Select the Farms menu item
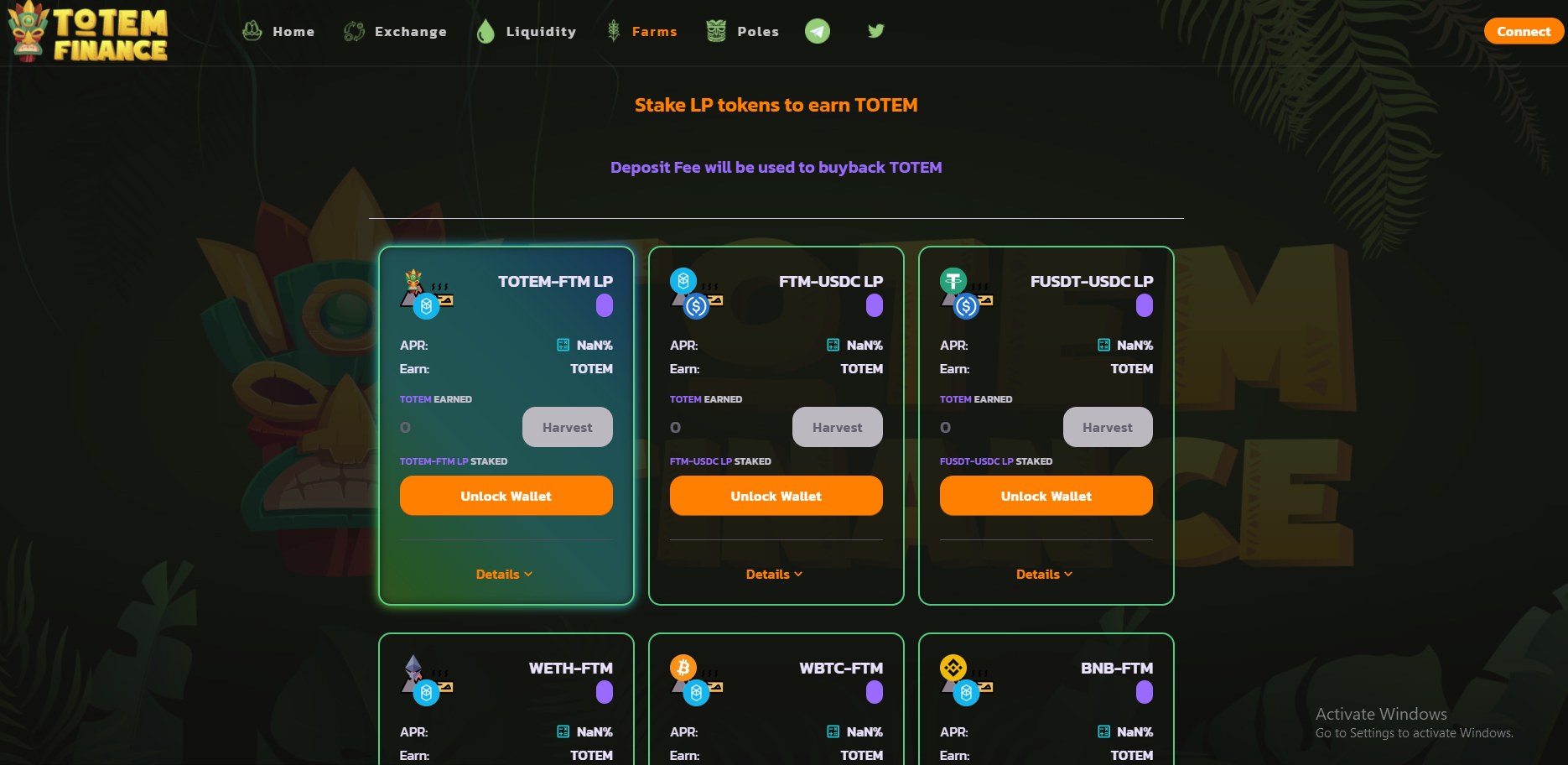This screenshot has width=1568, height=765. pos(642,31)
